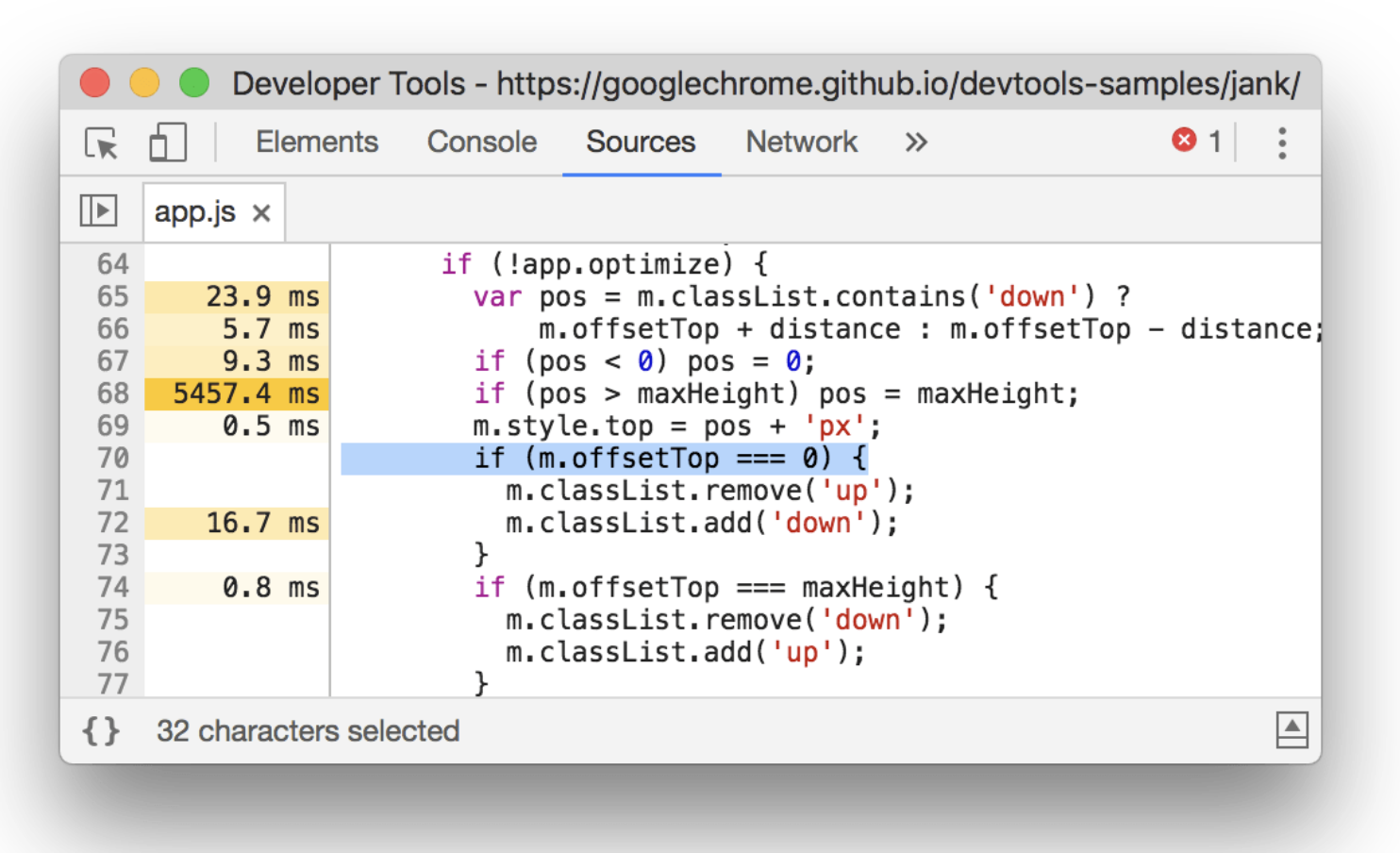The image size is (1400, 853).
Task: Click line number 76 gutter
Action: (113, 652)
